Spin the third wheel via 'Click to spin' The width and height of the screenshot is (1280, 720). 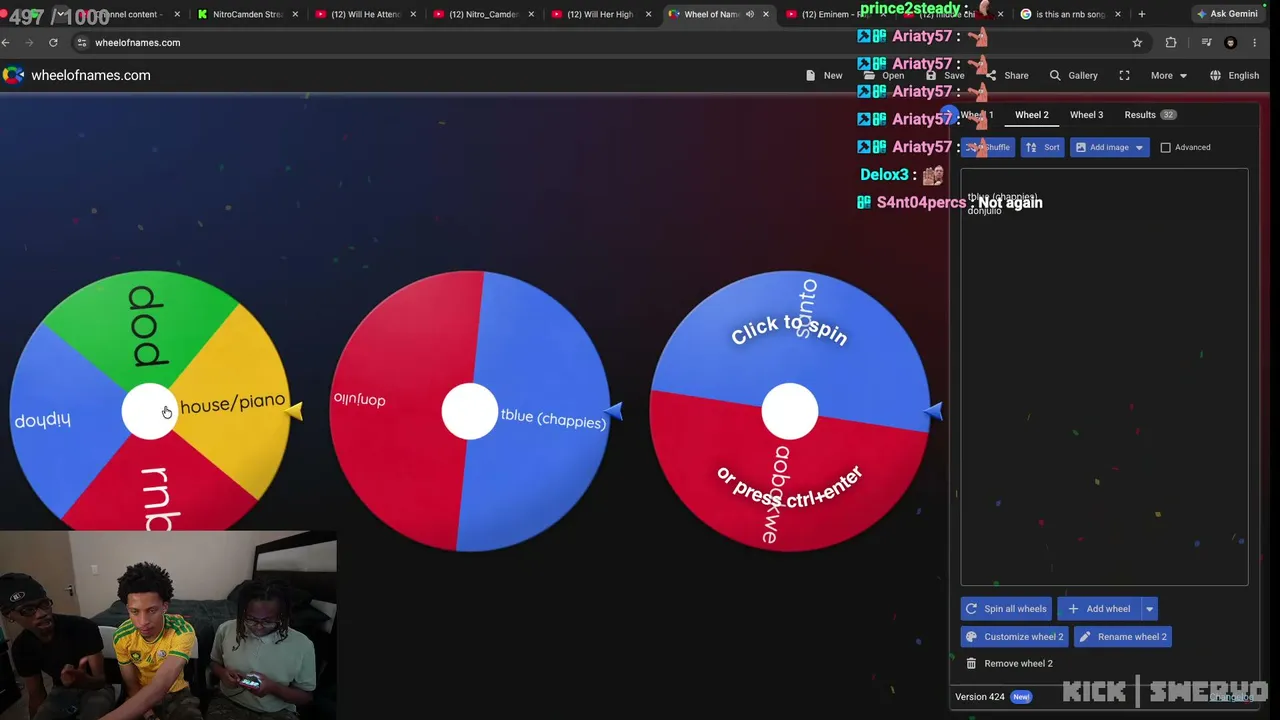(x=790, y=329)
